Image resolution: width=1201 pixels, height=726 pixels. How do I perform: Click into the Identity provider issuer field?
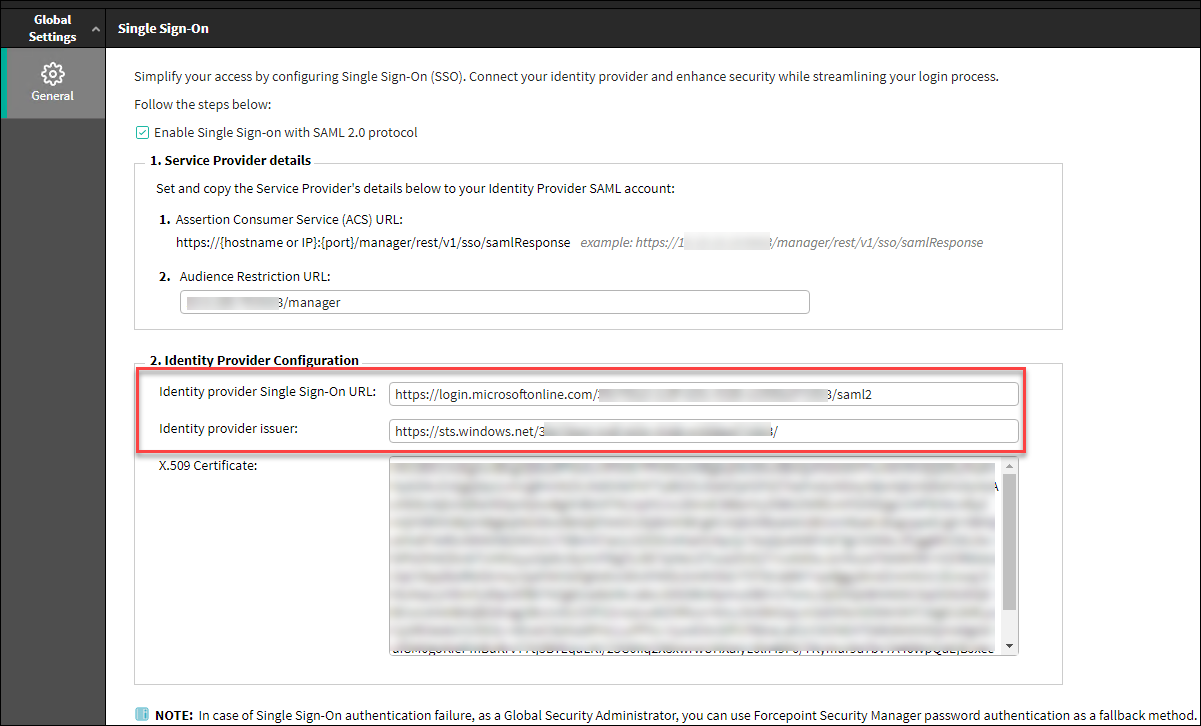703,431
